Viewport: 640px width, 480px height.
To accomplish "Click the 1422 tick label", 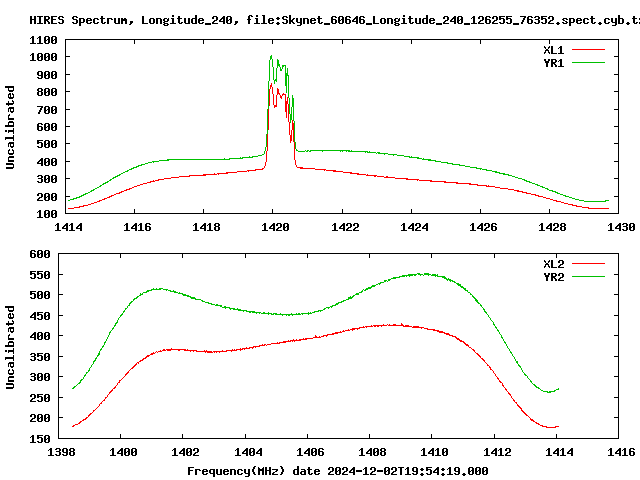I will [x=345, y=227].
